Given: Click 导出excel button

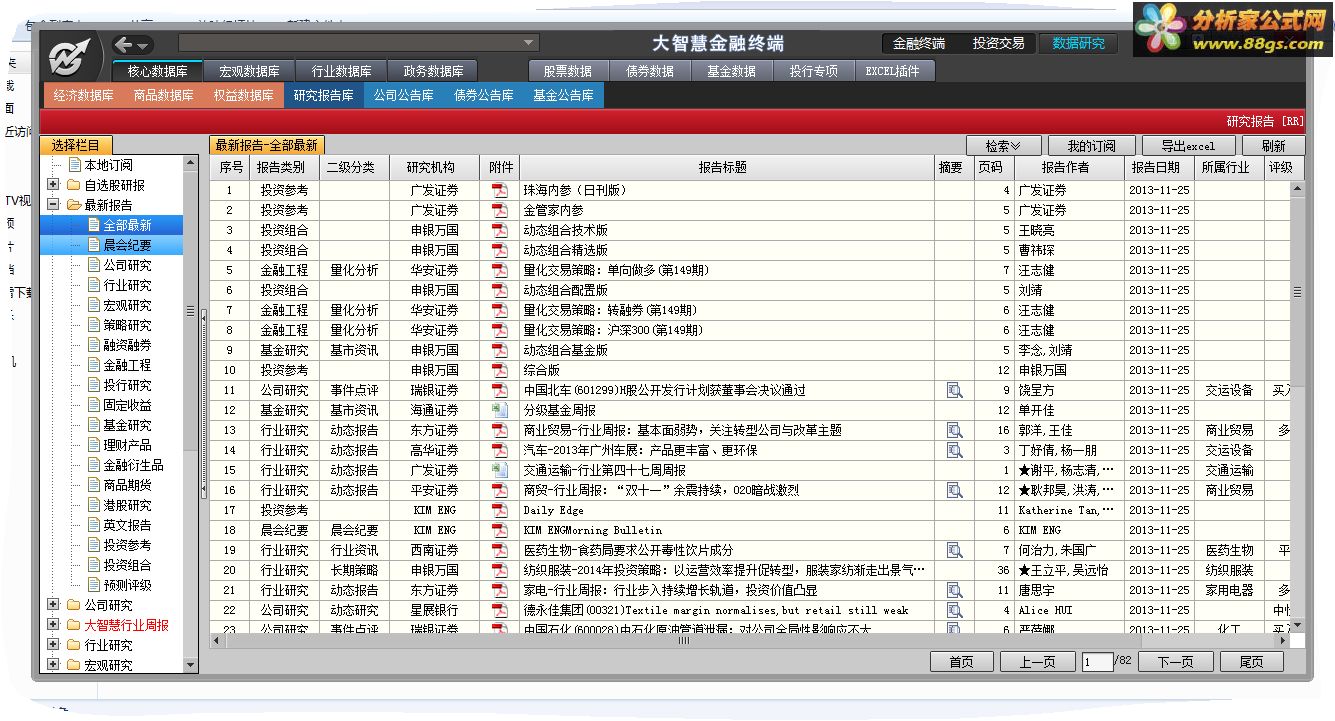Looking at the screenshot, I should tap(1189, 146).
